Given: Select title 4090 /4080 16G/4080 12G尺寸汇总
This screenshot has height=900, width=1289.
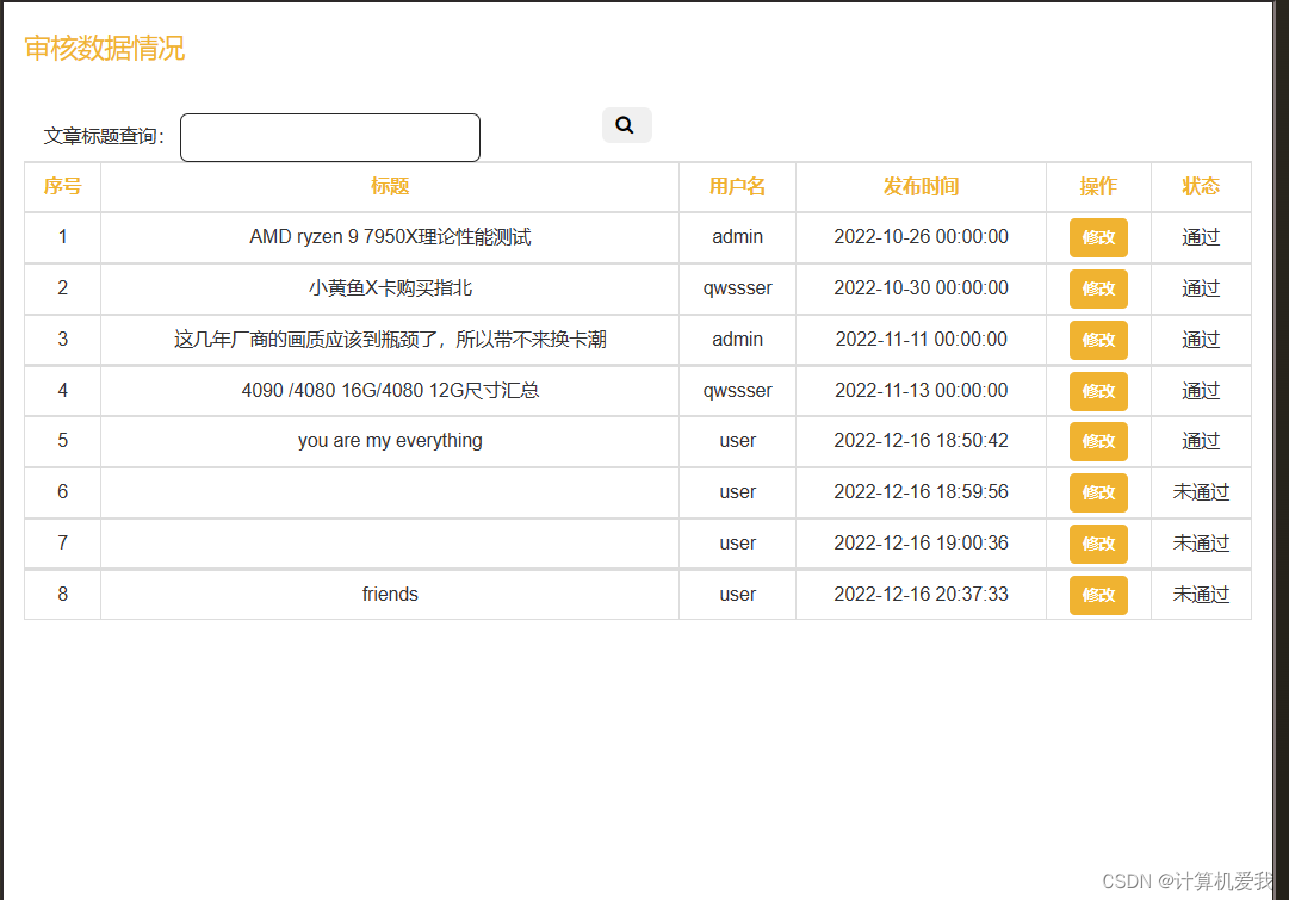Looking at the screenshot, I should (390, 390).
